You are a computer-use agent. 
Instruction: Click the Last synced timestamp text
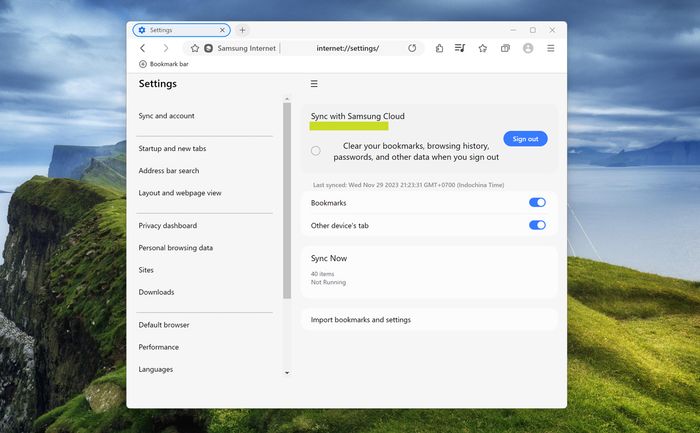pos(408,185)
